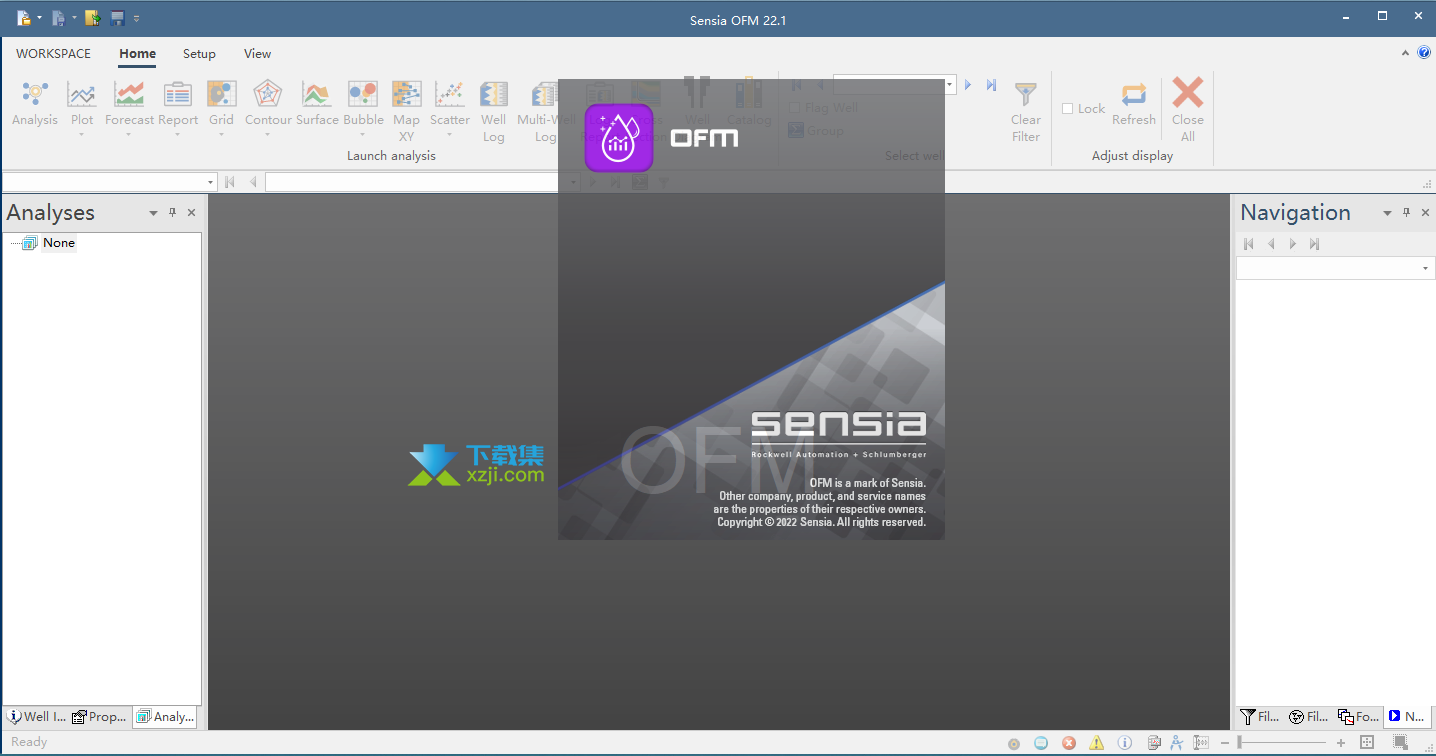Image resolution: width=1436 pixels, height=756 pixels.
Task: Go to previous item in Navigation pane
Action: [x=1271, y=244]
